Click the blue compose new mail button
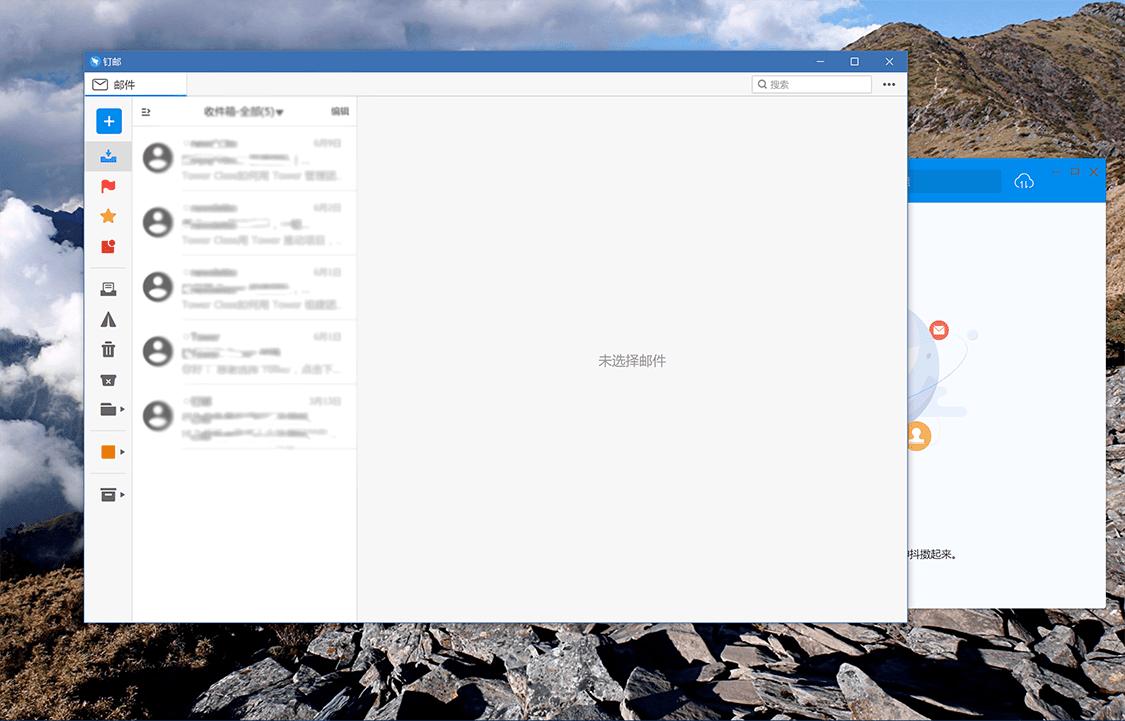The width and height of the screenshot is (1125, 721). coord(109,121)
